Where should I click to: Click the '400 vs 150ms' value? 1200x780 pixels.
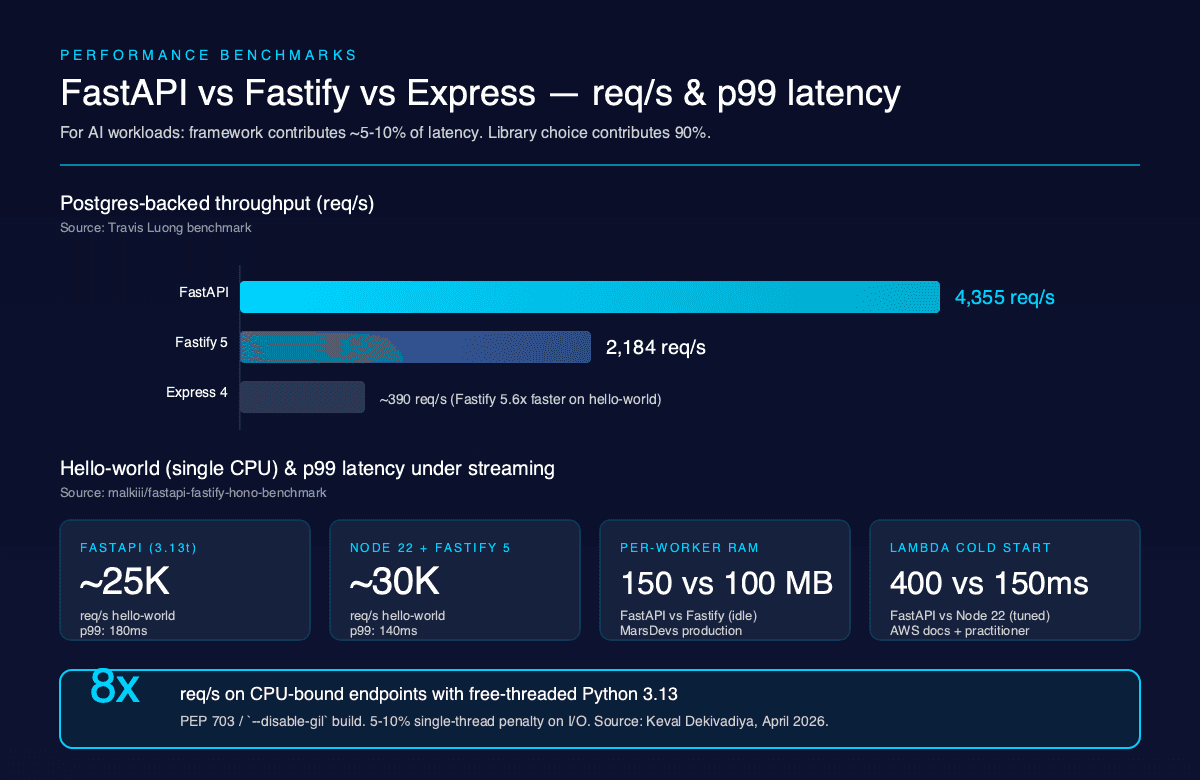(x=989, y=583)
